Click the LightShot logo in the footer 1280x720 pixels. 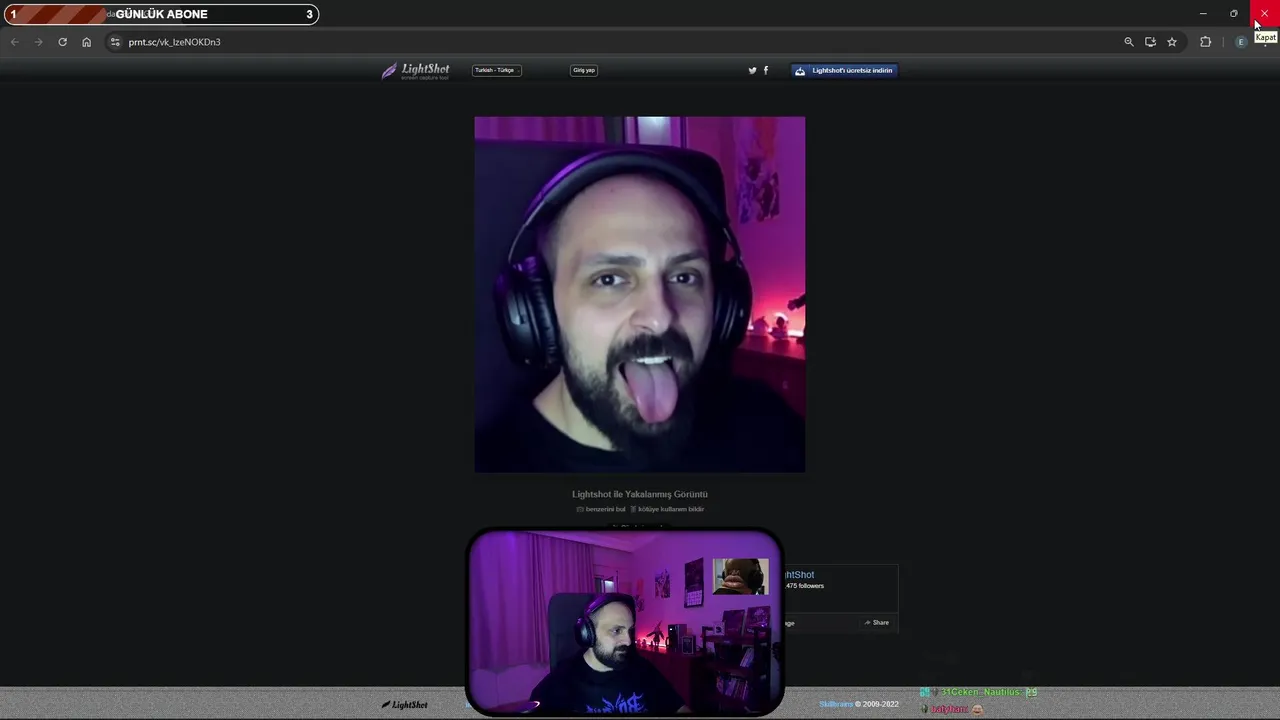[405, 705]
